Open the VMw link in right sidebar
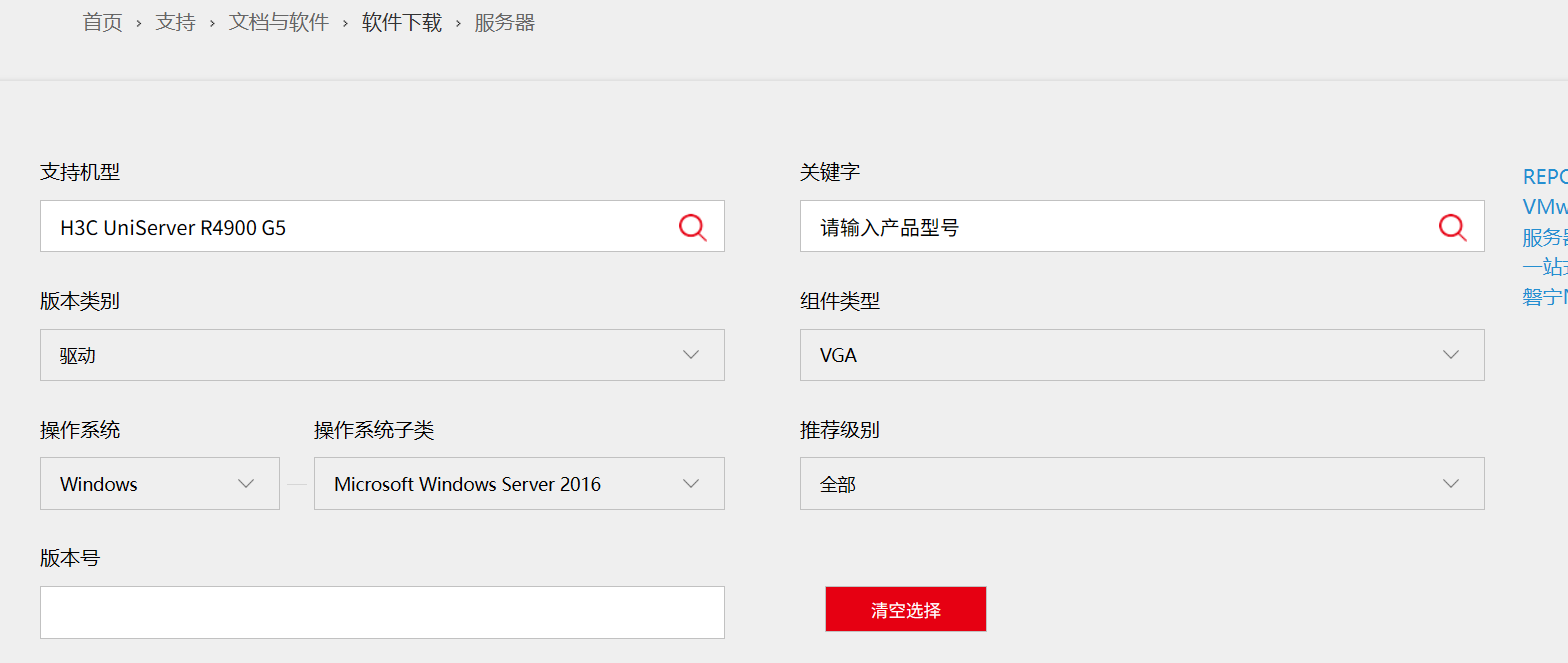The width and height of the screenshot is (1568, 663). coord(1544,207)
